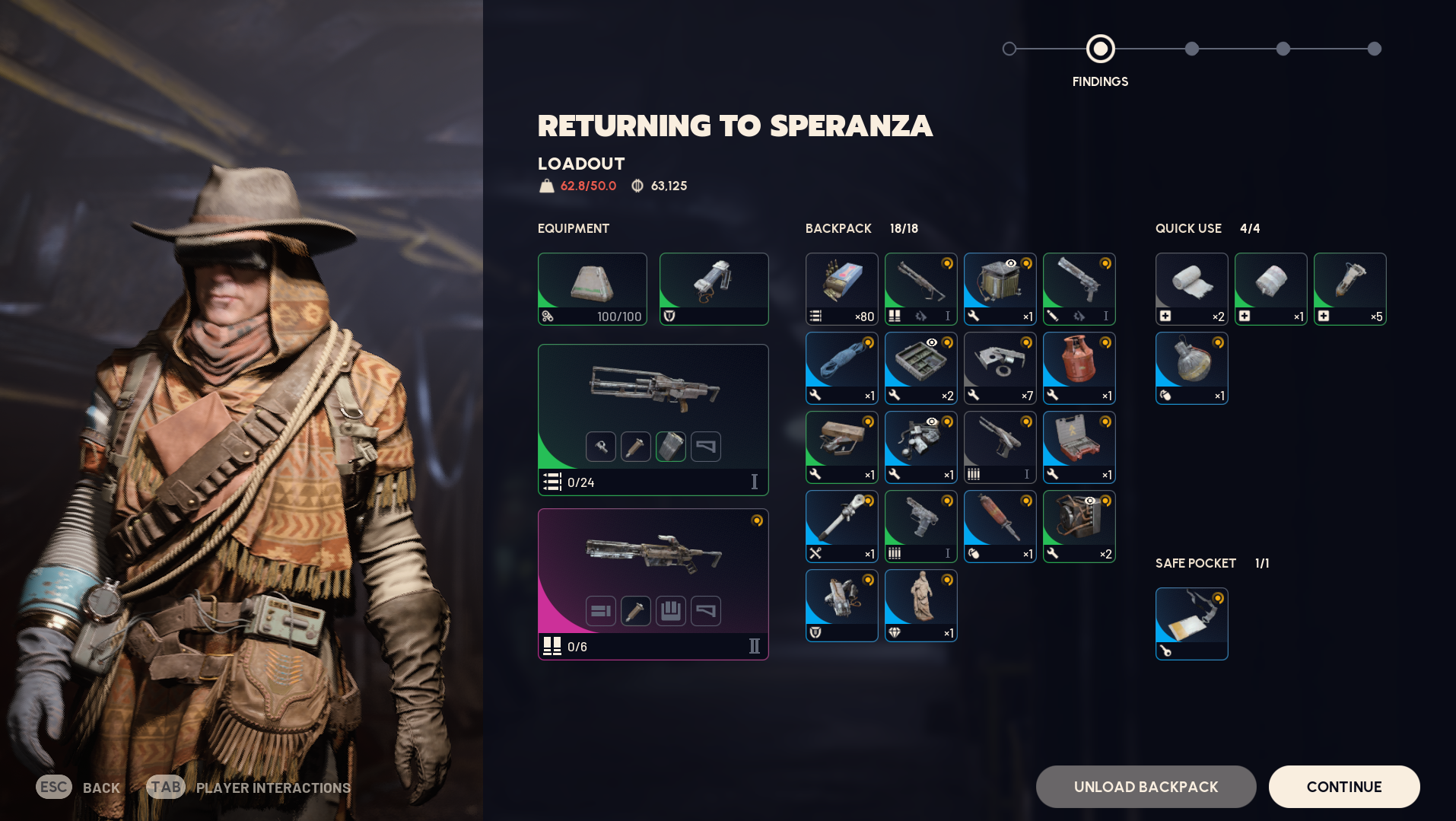
Task: Select the orange toolbox case item
Action: coord(1079,447)
